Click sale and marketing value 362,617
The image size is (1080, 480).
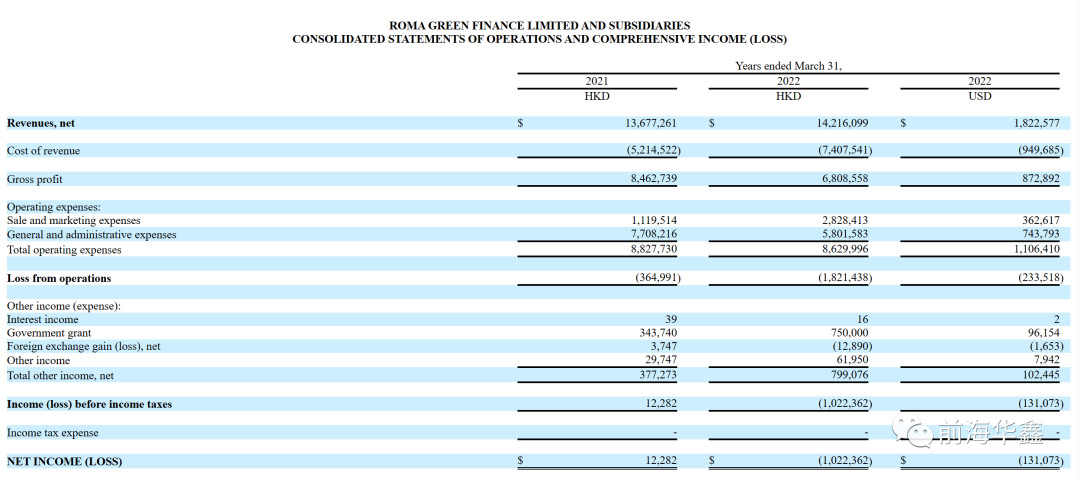pos(1042,220)
